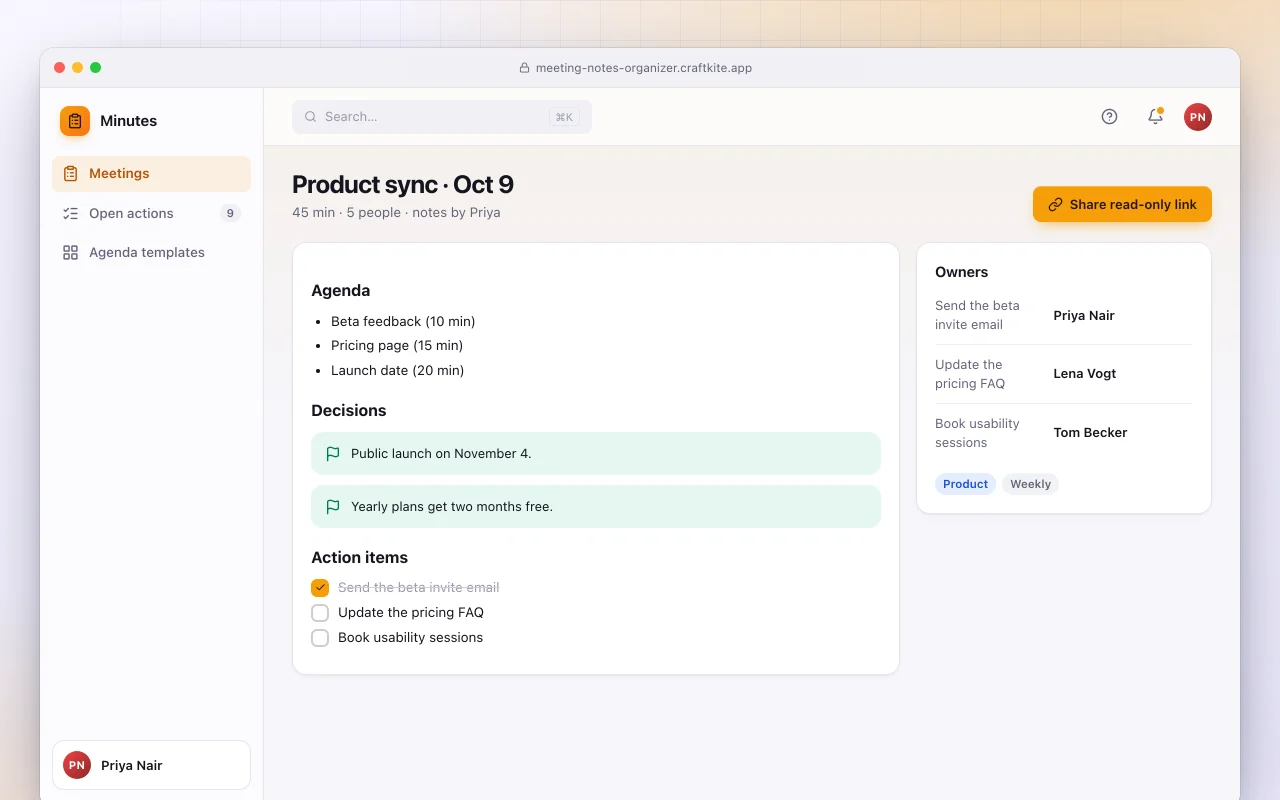
Task: Click the flag icon beside November 4 decision
Action: (x=333, y=454)
